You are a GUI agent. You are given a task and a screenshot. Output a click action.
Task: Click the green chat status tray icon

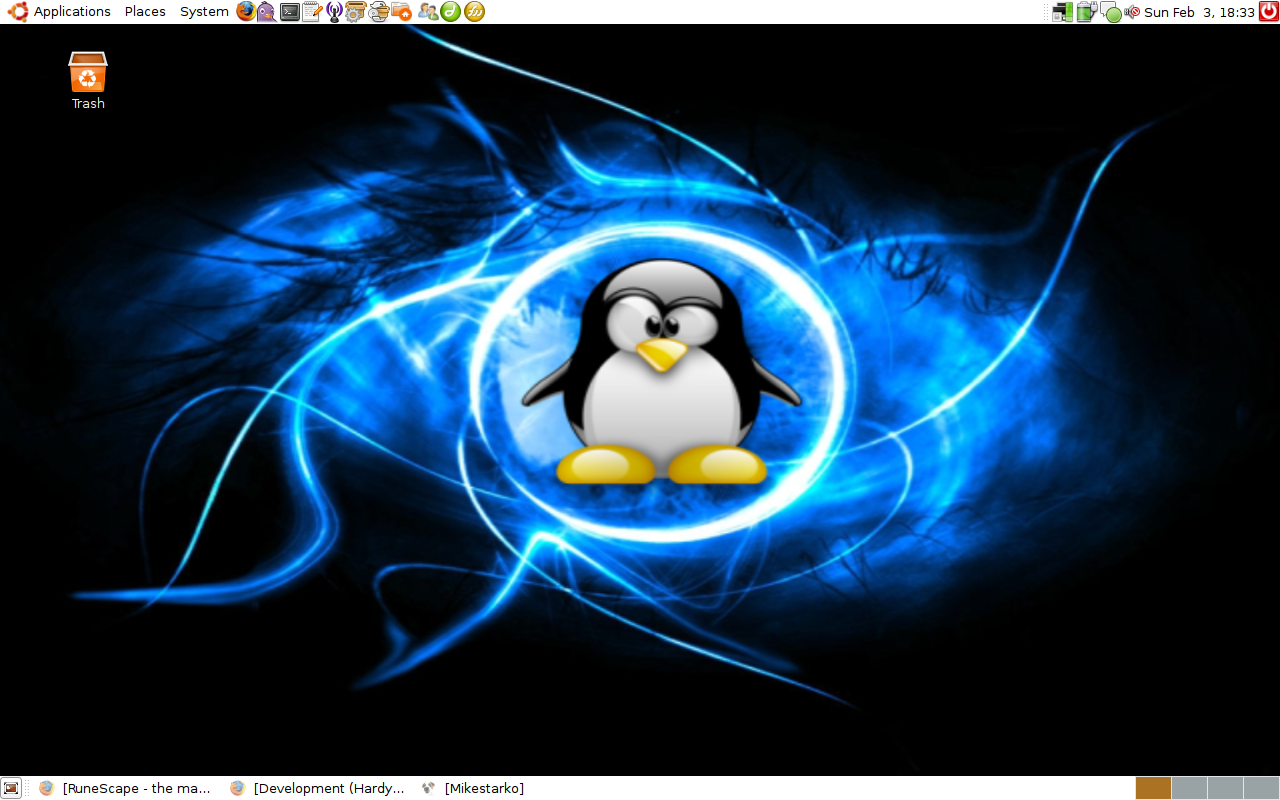tap(1111, 13)
